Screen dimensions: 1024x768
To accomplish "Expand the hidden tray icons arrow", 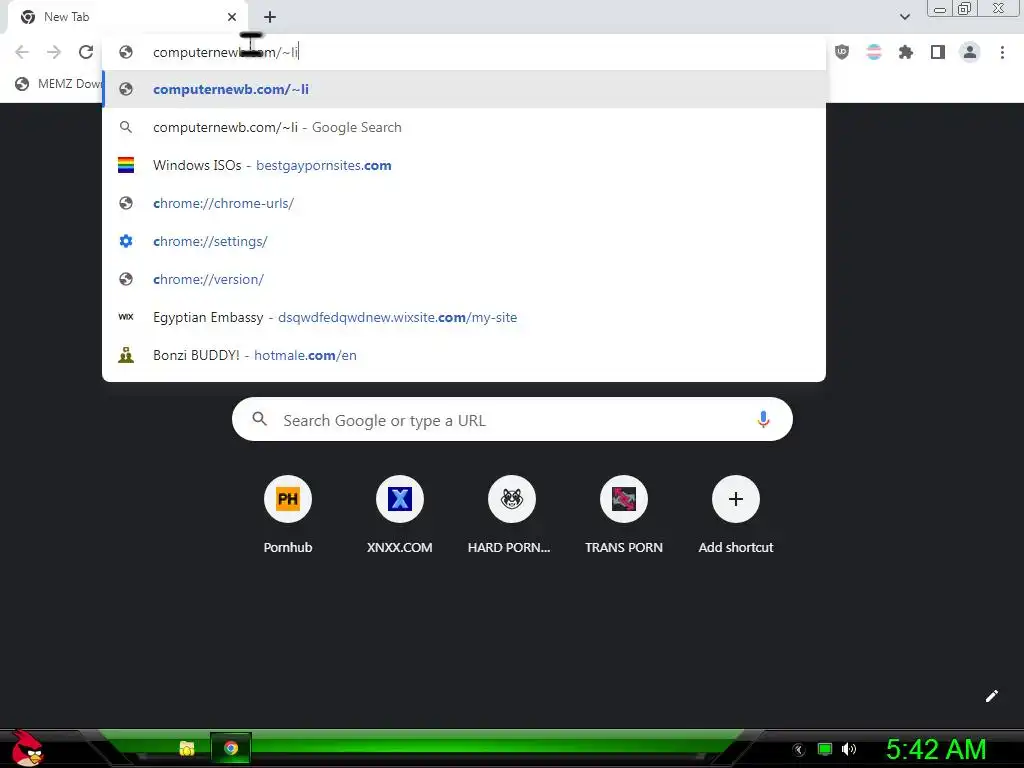I will pos(798,750).
